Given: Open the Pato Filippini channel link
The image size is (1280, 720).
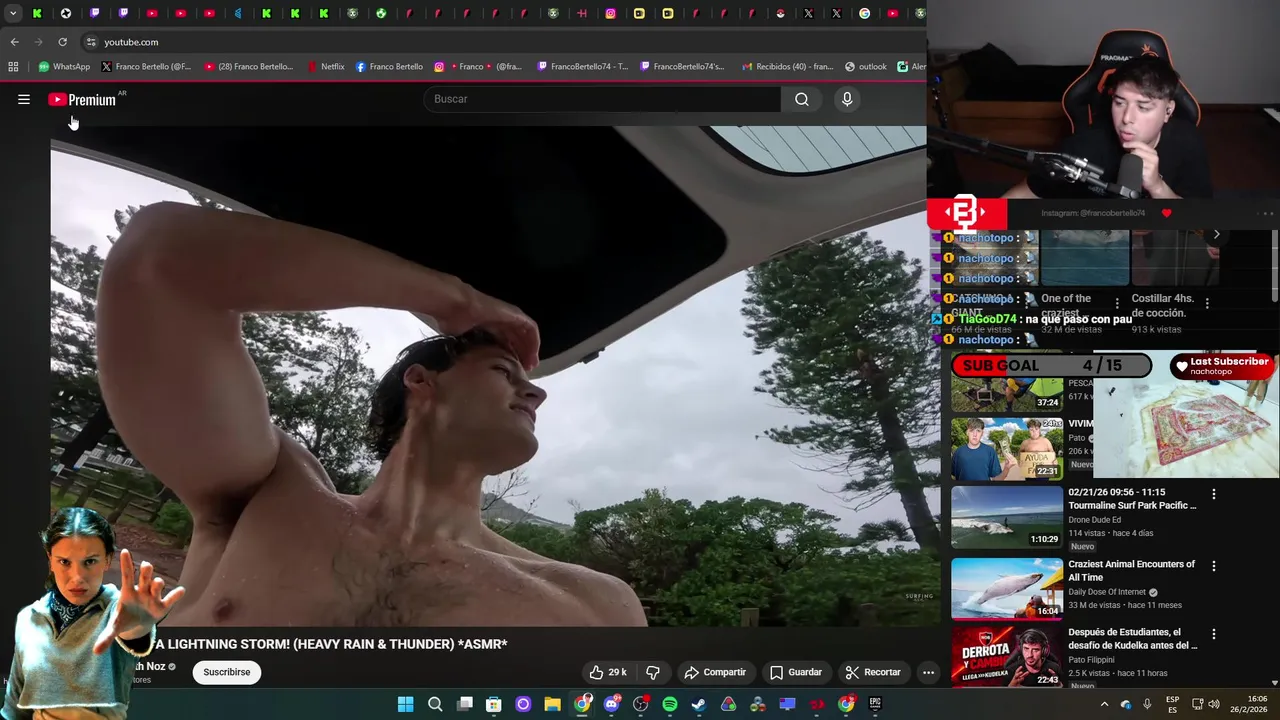Looking at the screenshot, I should point(1092,660).
